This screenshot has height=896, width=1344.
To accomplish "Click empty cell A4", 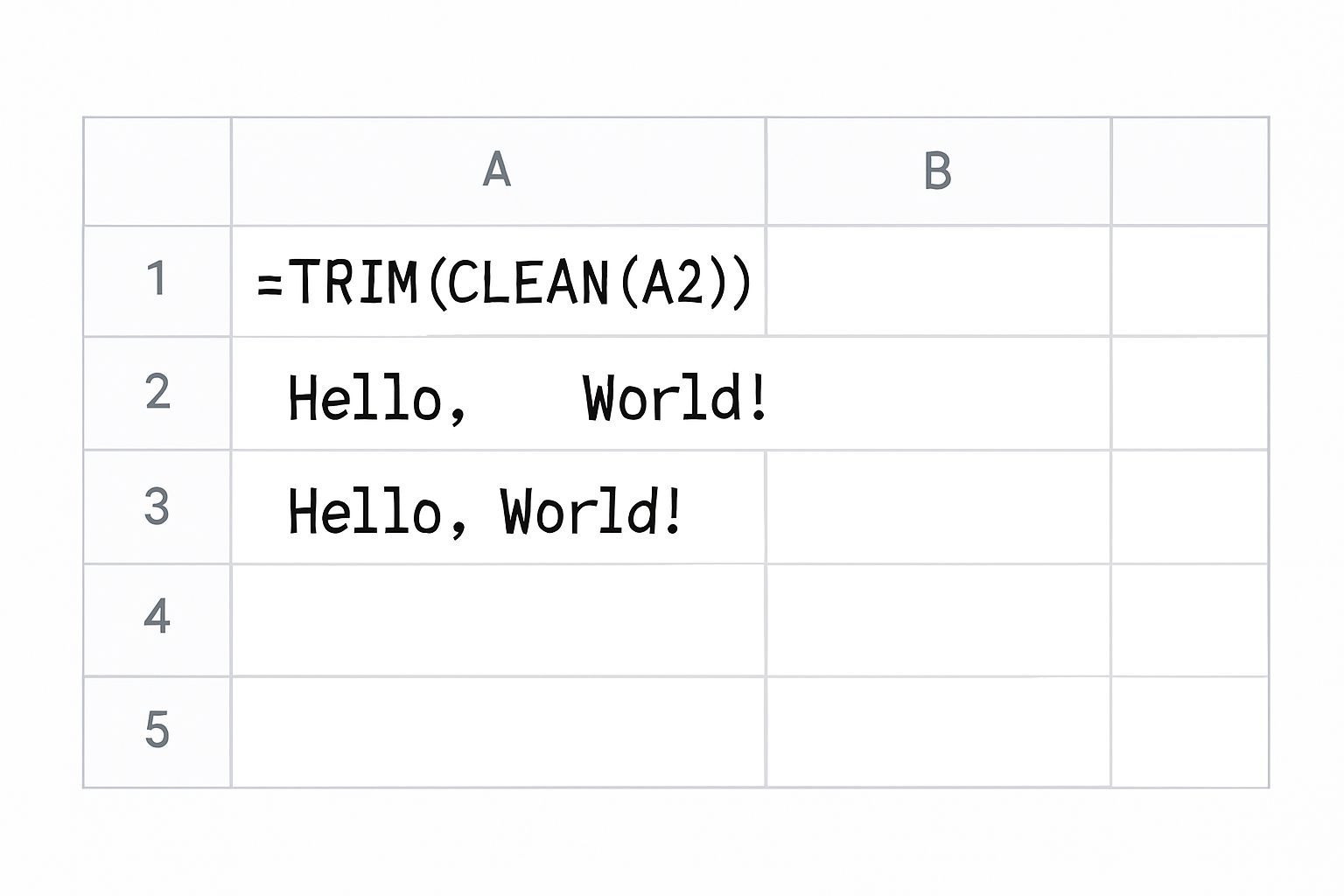I will pyautogui.click(x=498, y=619).
